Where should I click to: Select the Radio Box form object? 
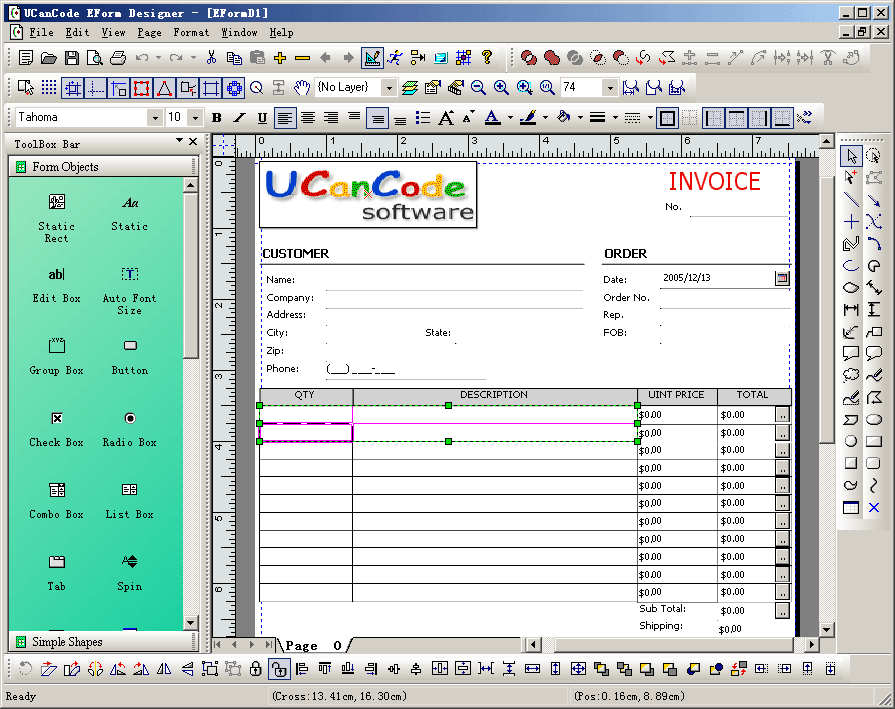(130, 429)
